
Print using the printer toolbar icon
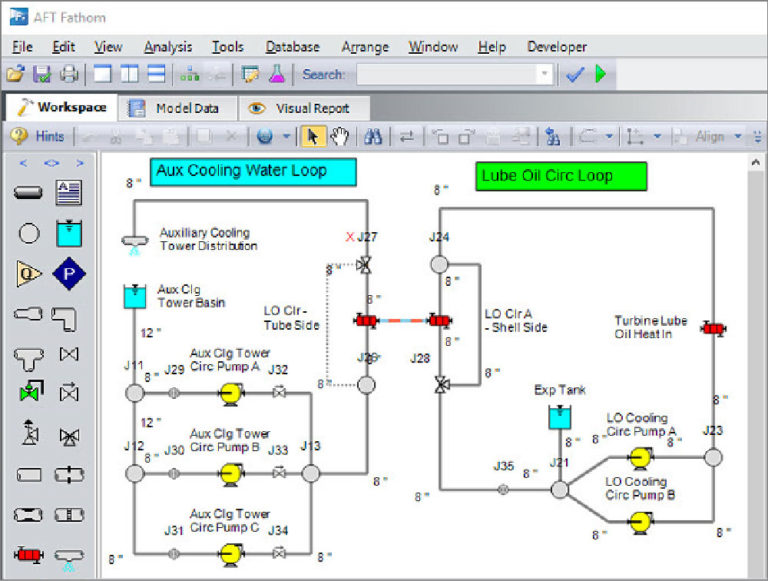point(69,74)
